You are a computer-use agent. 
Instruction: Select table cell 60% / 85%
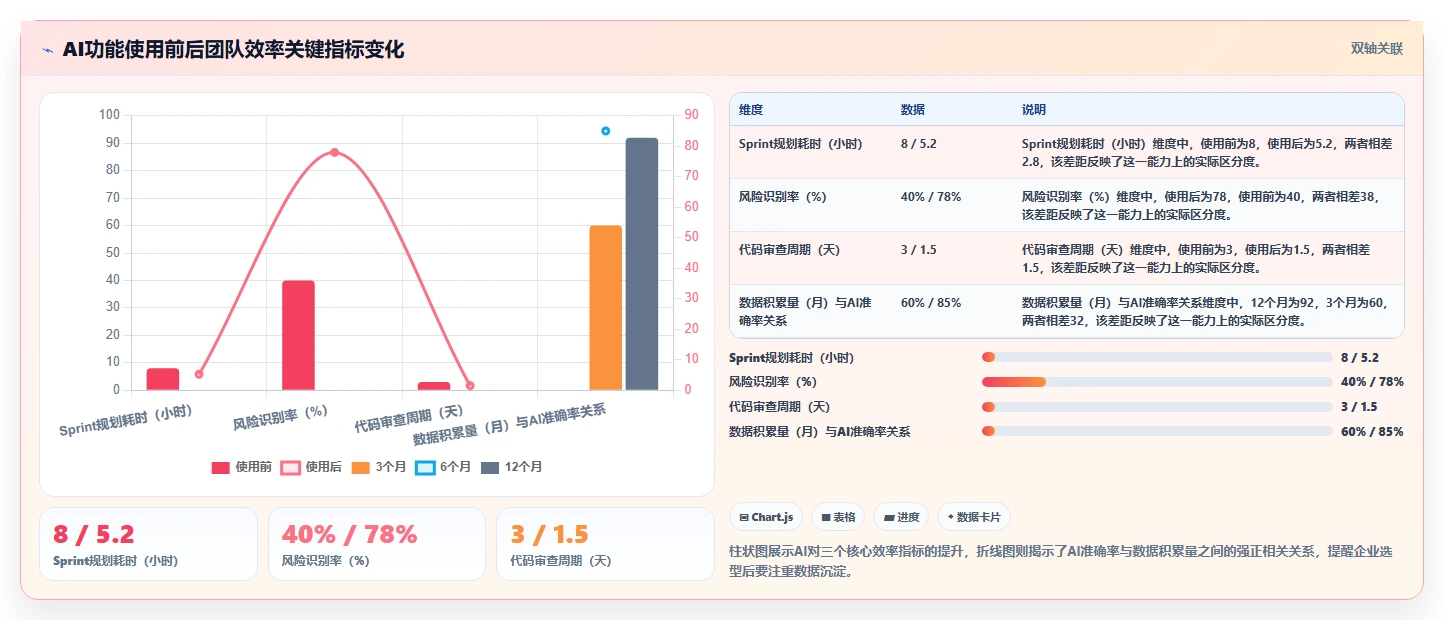coord(931,303)
